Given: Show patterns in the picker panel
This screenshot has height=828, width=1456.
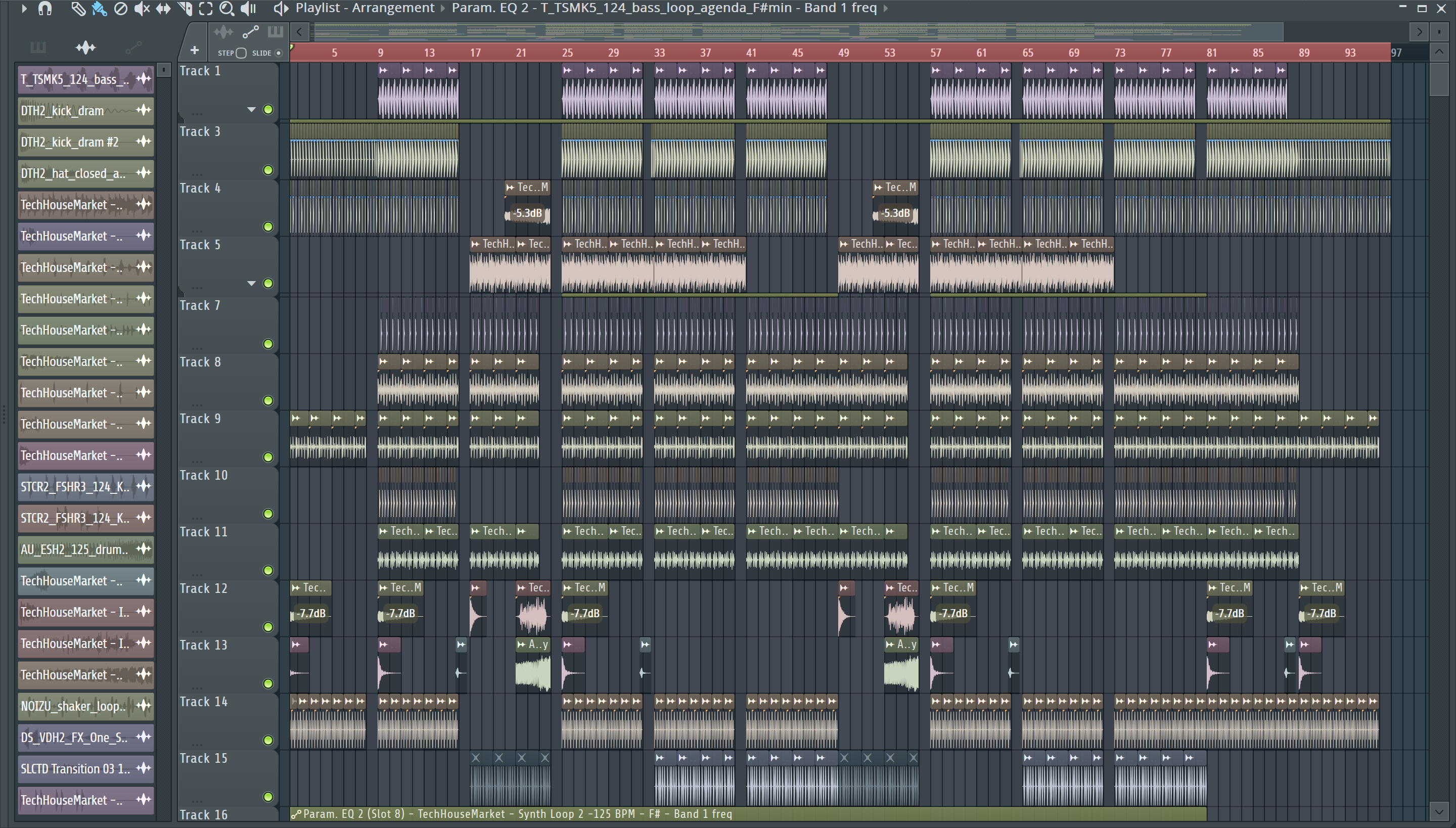Looking at the screenshot, I should (x=38, y=47).
